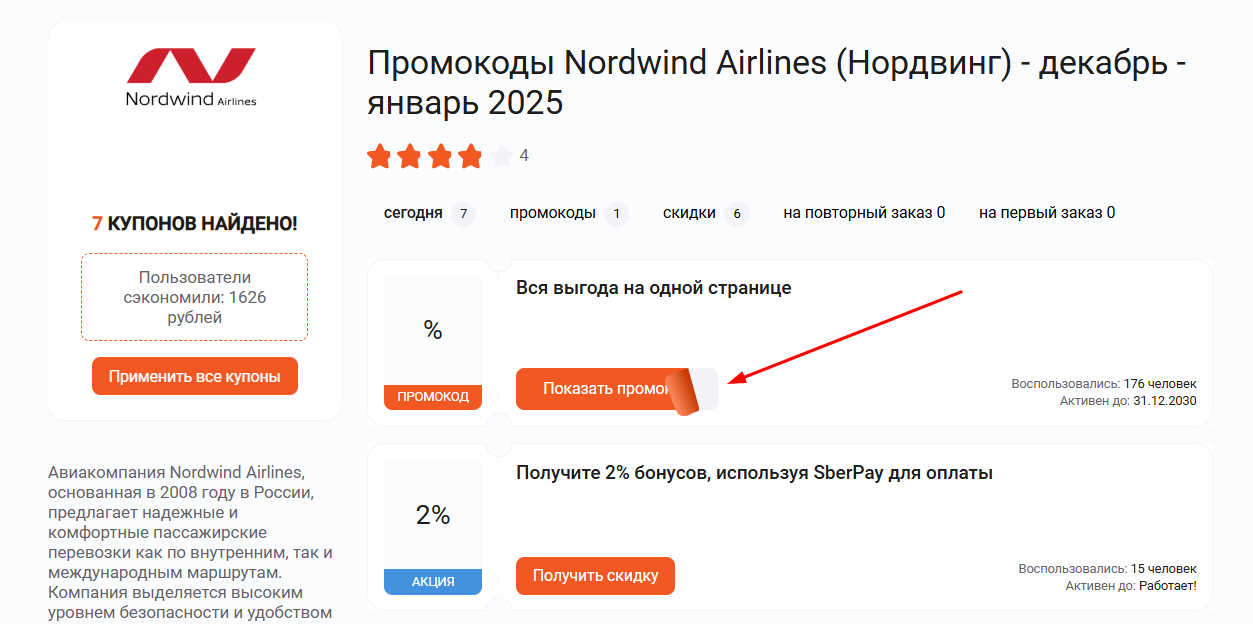The image size is (1253, 624).
Task: Click the grey fifth rating star
Action: pos(502,156)
